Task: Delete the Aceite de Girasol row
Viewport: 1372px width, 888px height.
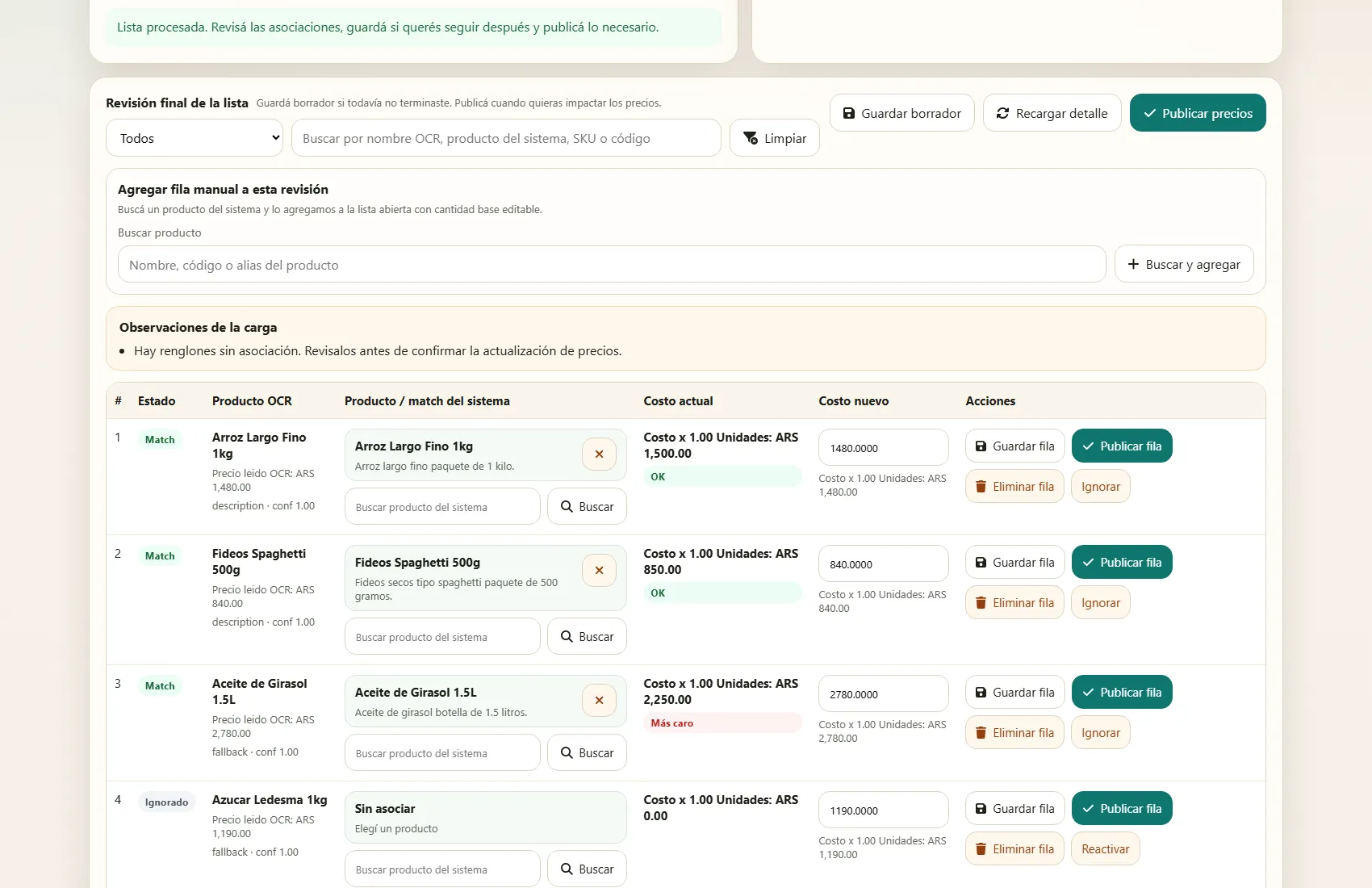Action: pos(1015,733)
